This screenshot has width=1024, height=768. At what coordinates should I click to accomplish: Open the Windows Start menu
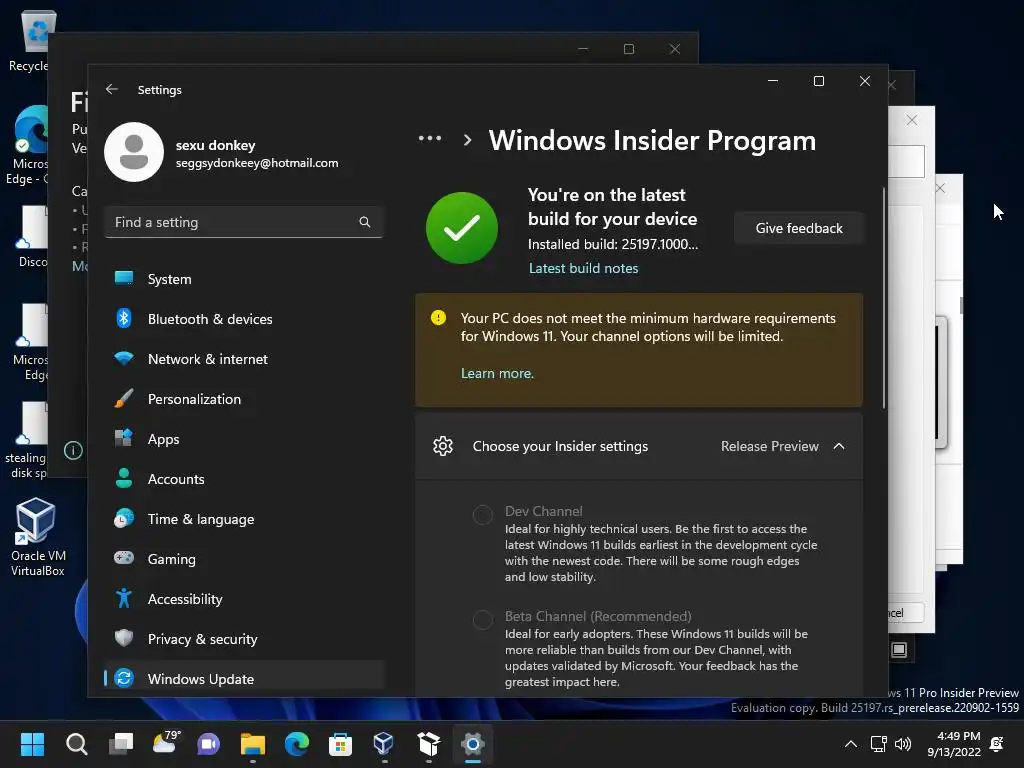(32, 744)
